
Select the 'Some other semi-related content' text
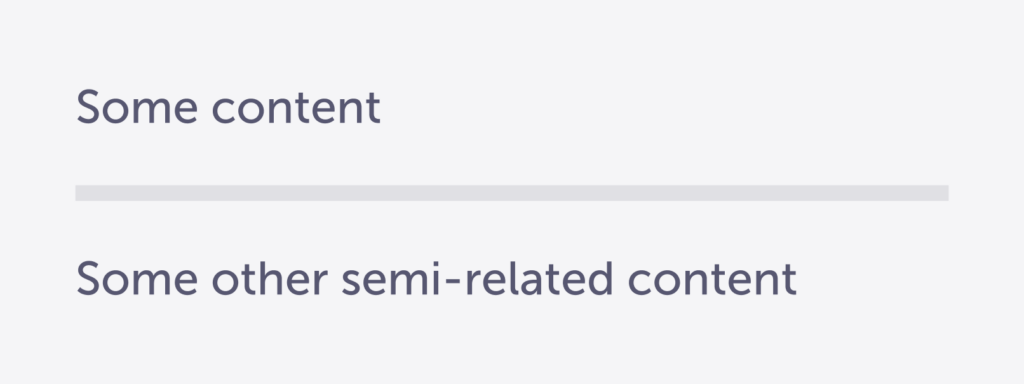pyautogui.click(x=436, y=278)
